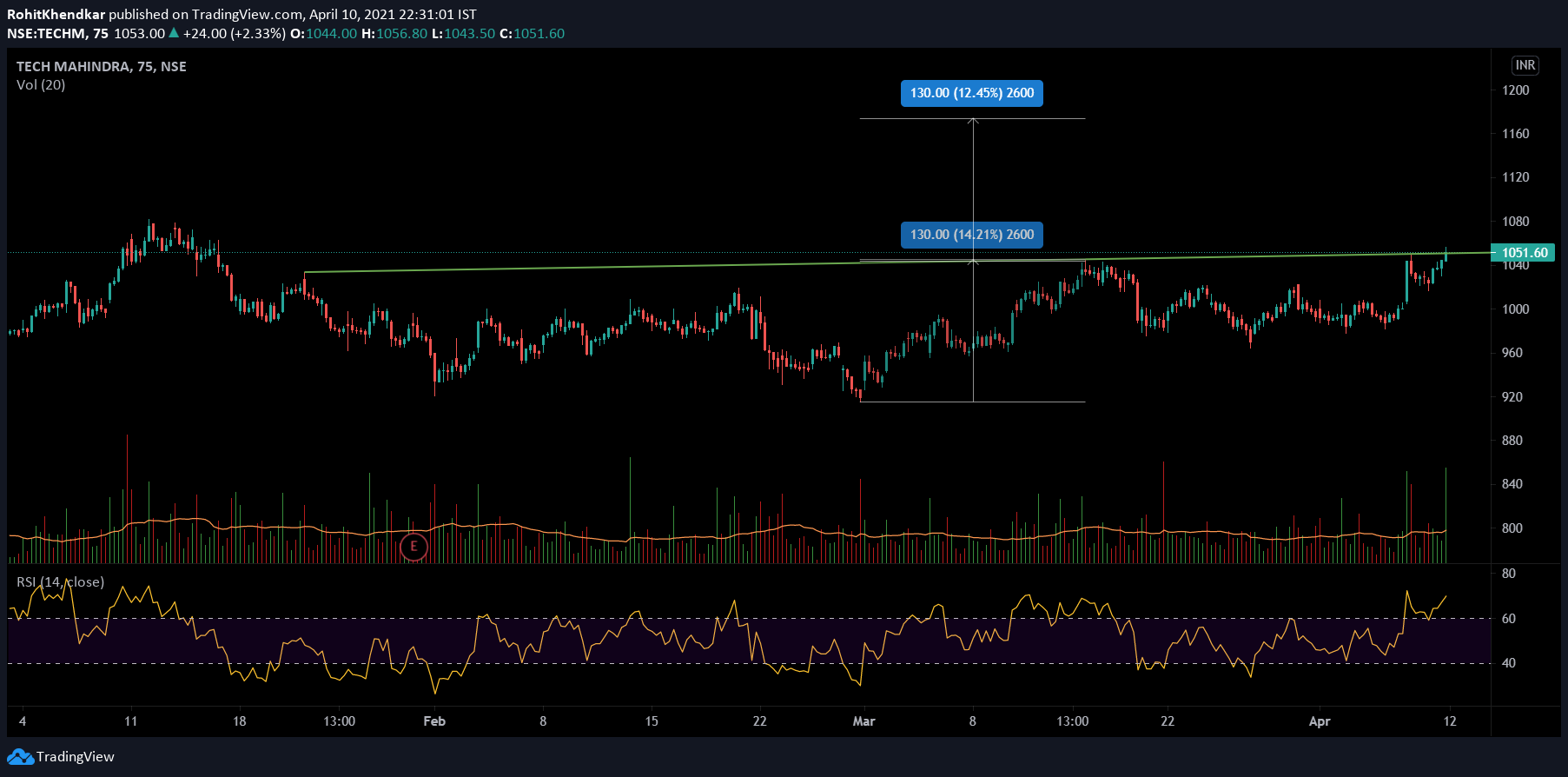This screenshot has height=777, width=1568.
Task: Click the Mar label on time axis
Action: [x=864, y=721]
